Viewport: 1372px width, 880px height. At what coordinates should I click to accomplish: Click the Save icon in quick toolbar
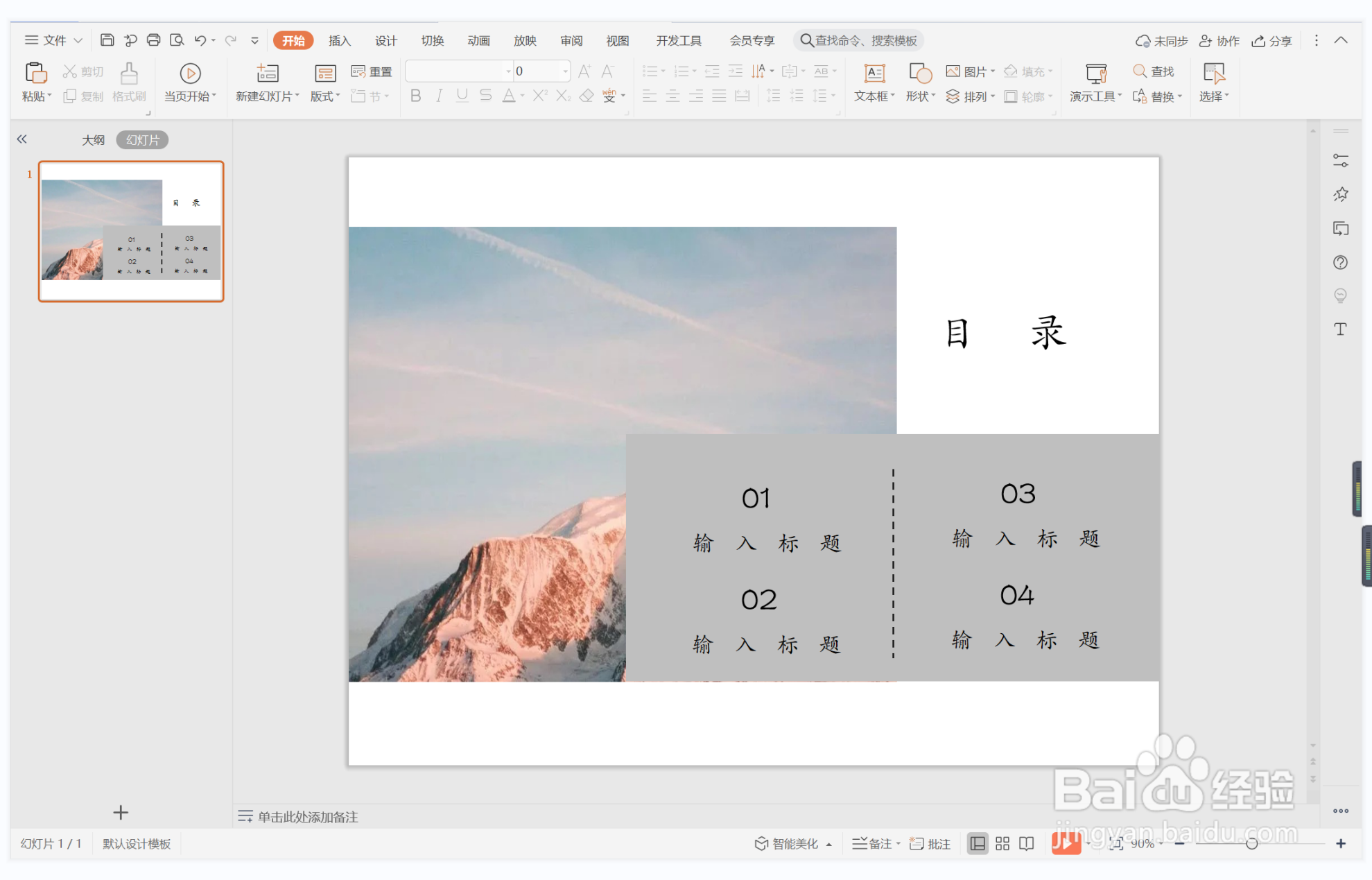(107, 40)
